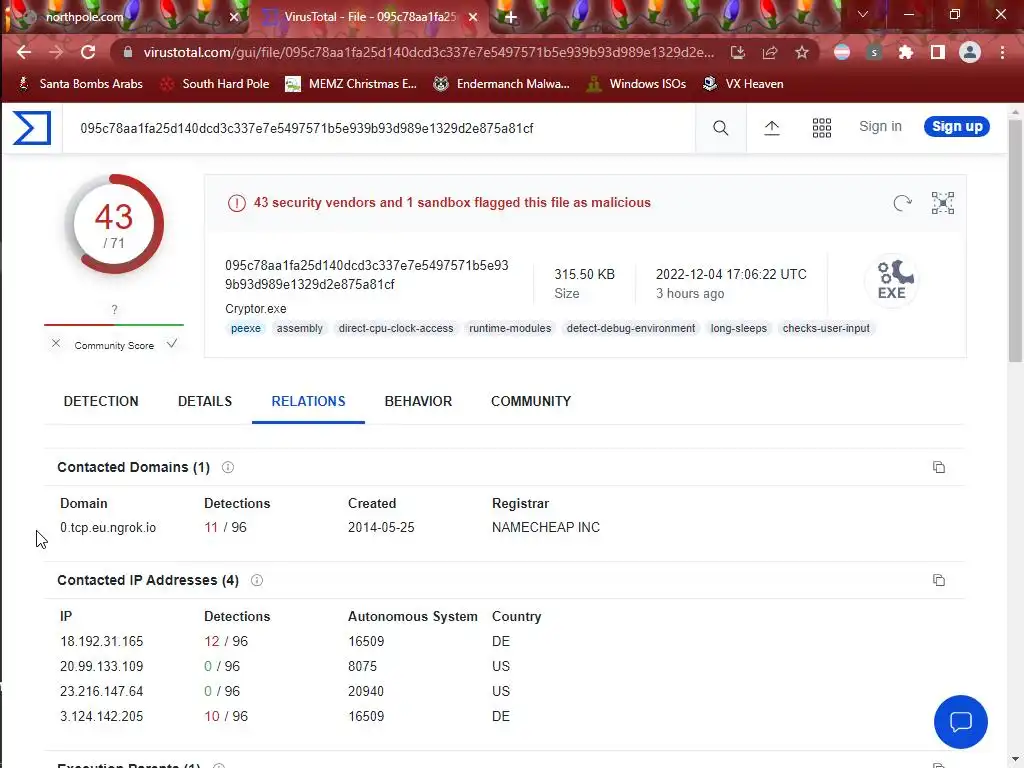
Task: Open IP address 20.99.133.109
Action: coord(102,666)
